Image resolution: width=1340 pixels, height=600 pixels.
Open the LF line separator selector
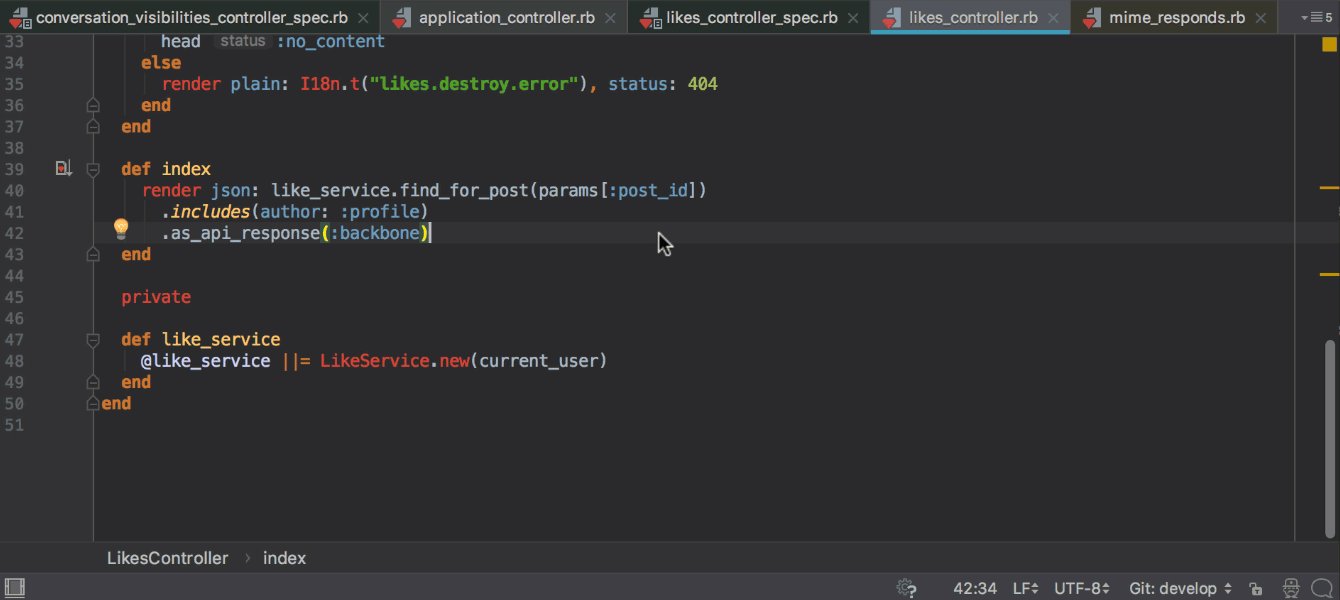[x=1026, y=588]
